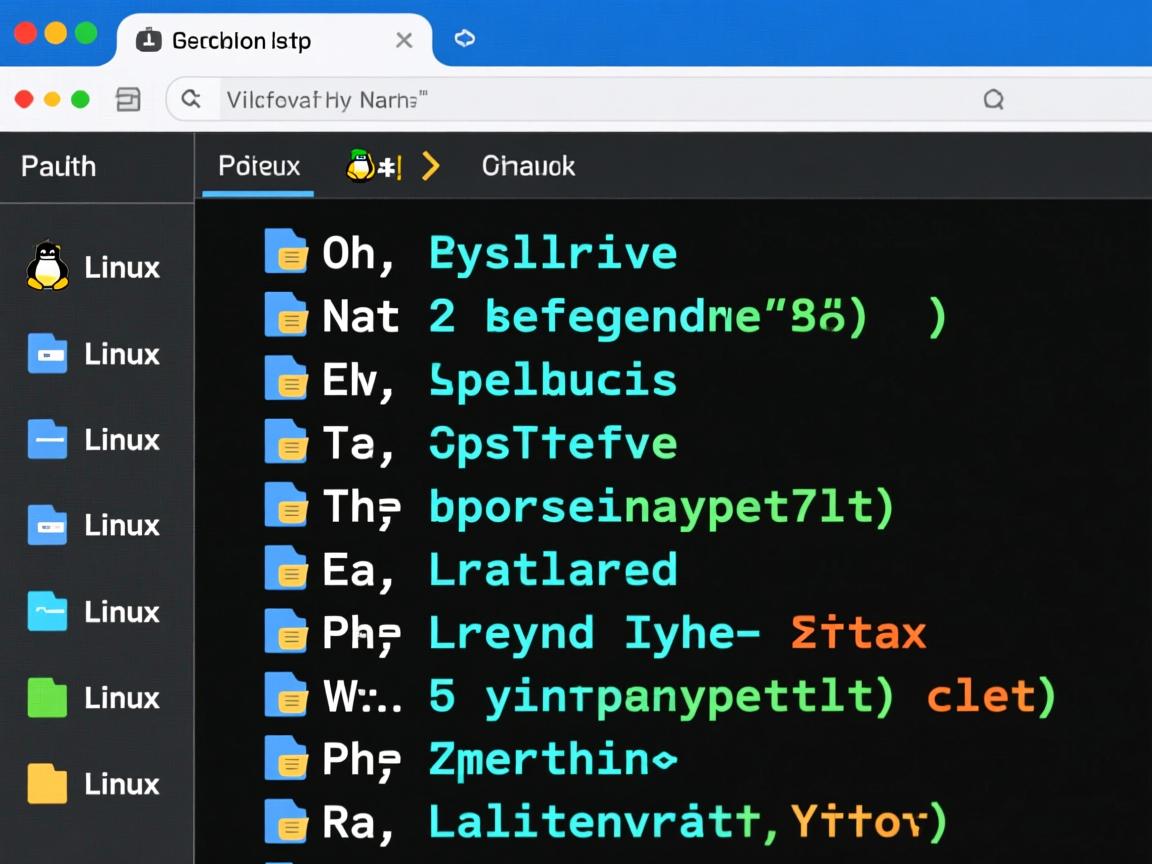The height and width of the screenshot is (864, 1152).
Task: Click the Zmerthino entry in the list
Action: point(552,760)
